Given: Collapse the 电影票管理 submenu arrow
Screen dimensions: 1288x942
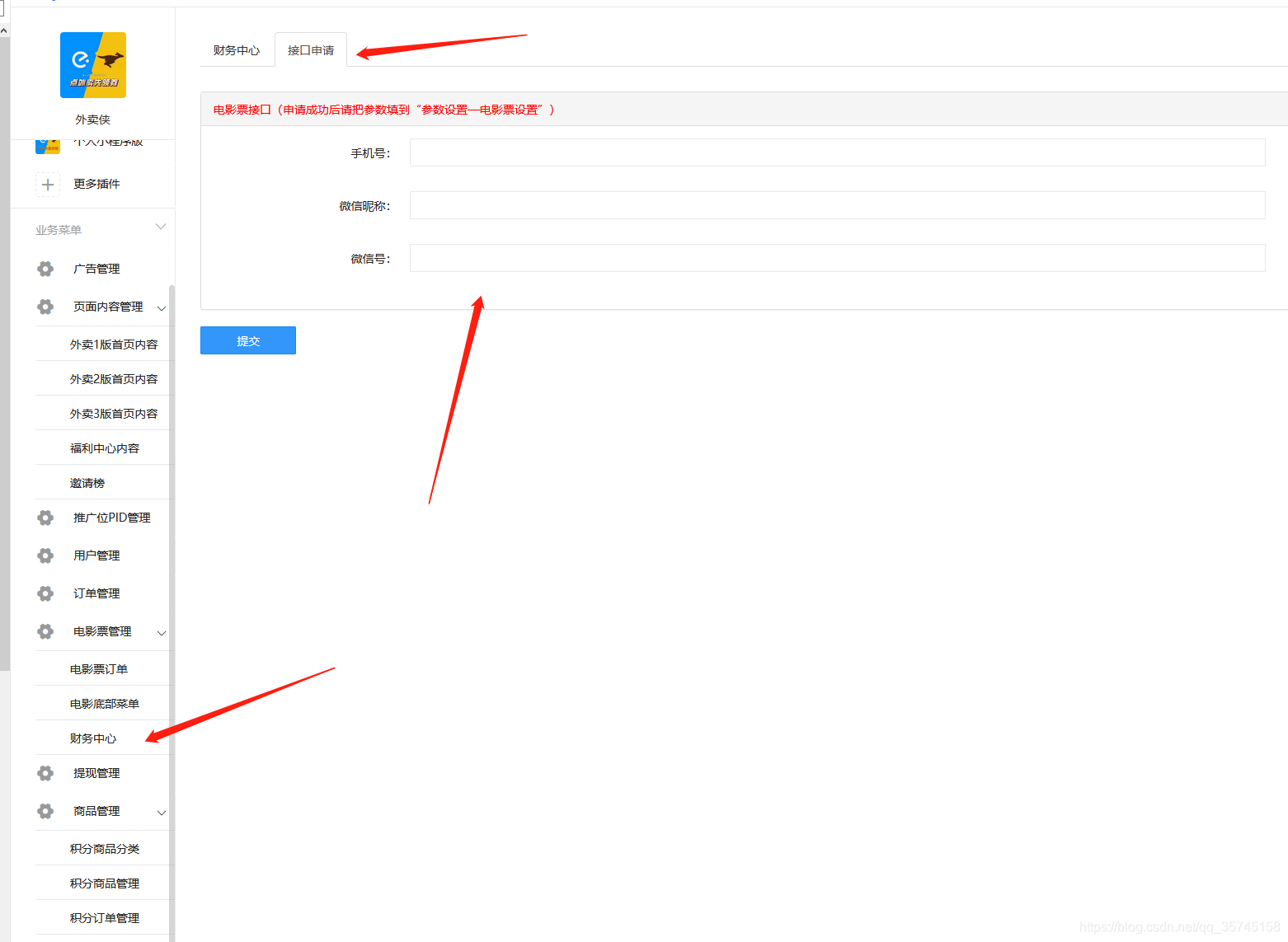Looking at the screenshot, I should [x=162, y=633].
